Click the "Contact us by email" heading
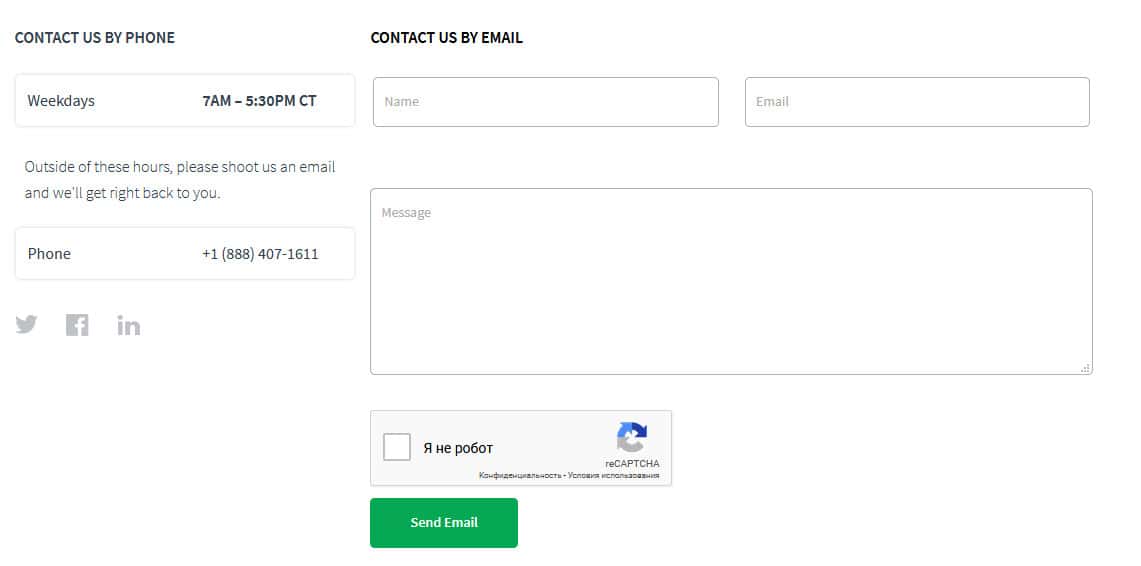Screen dimensions: 1141x566 pyautogui.click(x=446, y=38)
